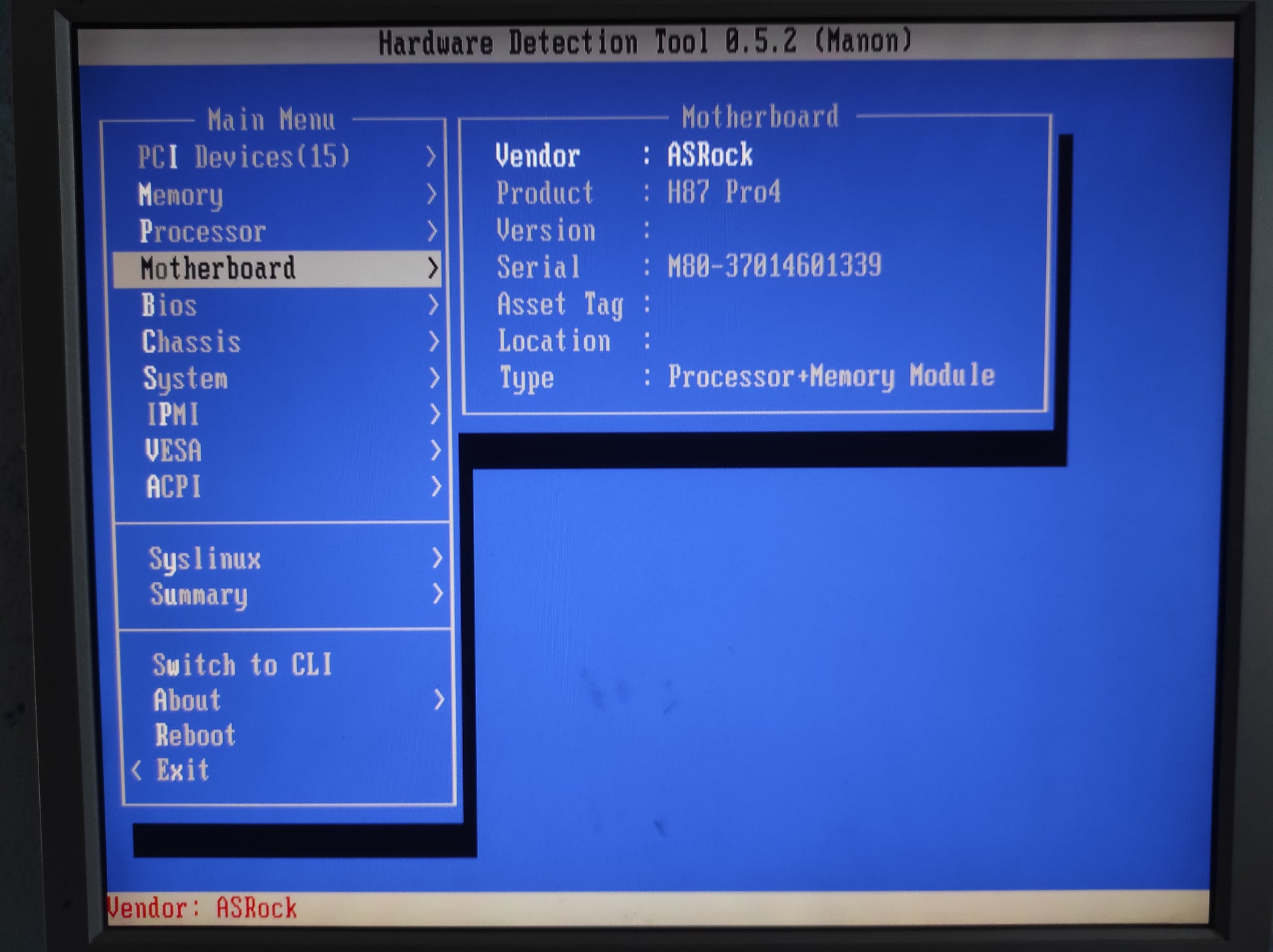Select the Summary menu item

pyautogui.click(x=199, y=595)
